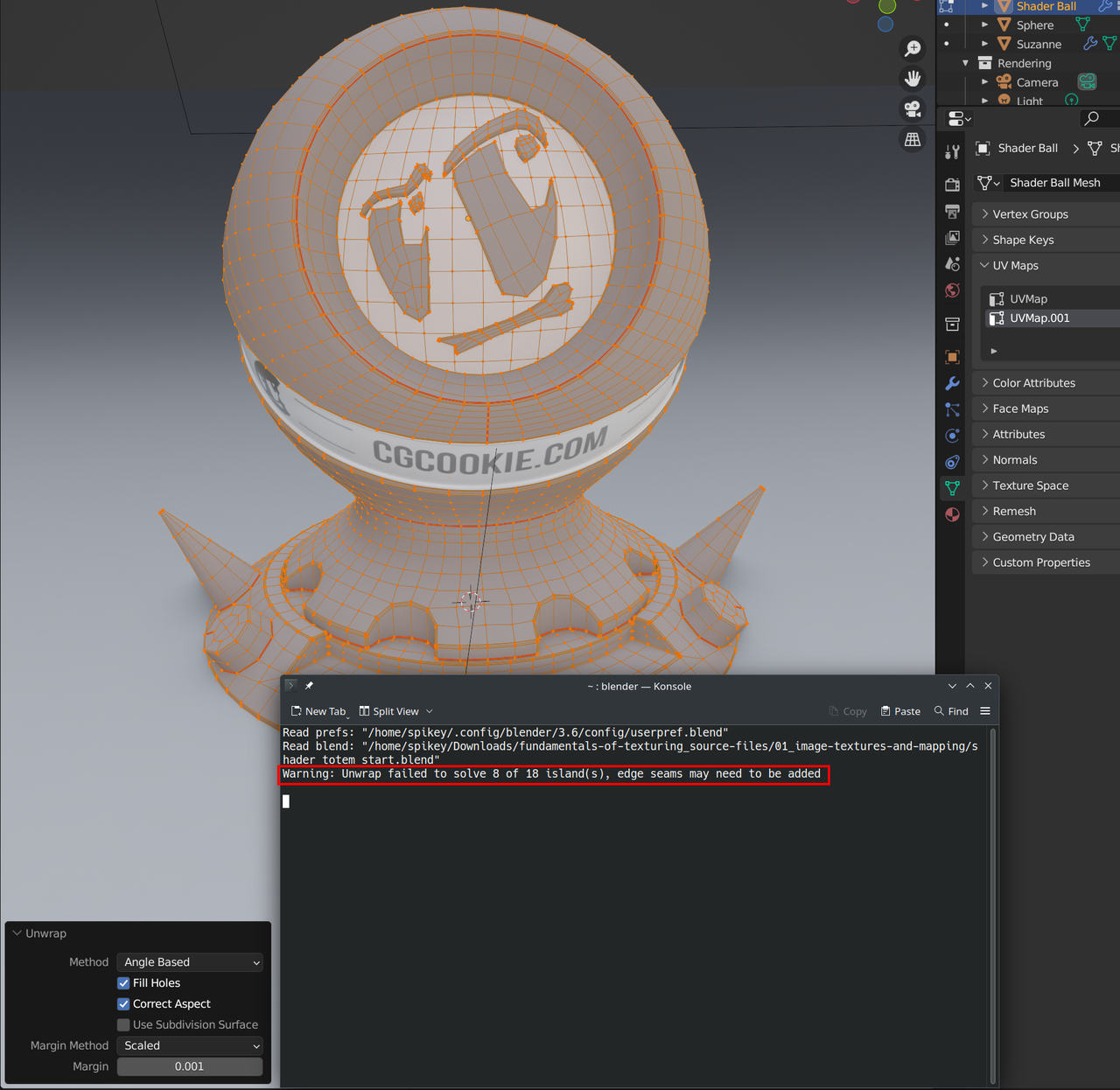Screen dimensions: 1120x1090
Task: Expand the Camera item in outliner
Action: coord(985,82)
